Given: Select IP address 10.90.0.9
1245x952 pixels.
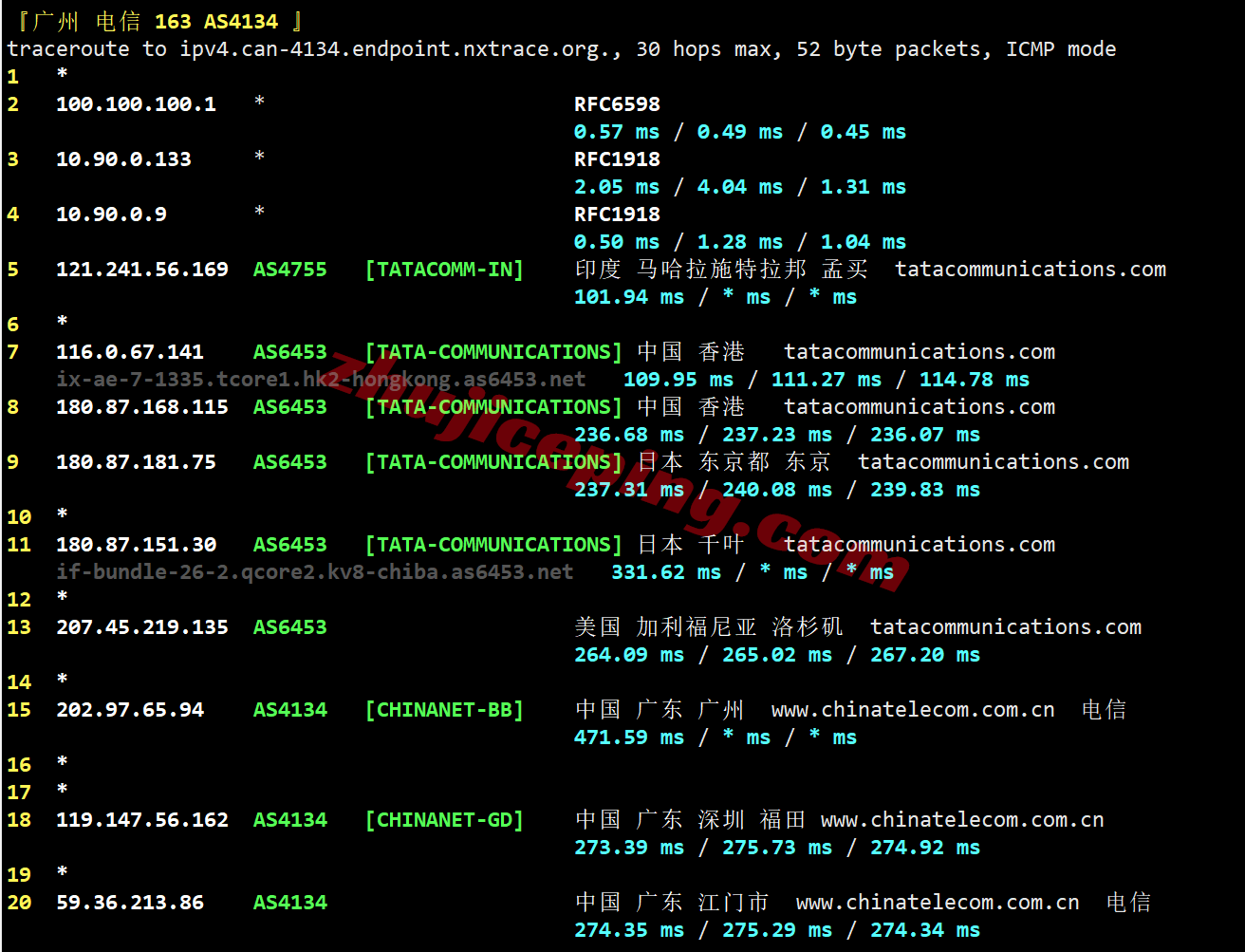Looking at the screenshot, I should point(111,215).
